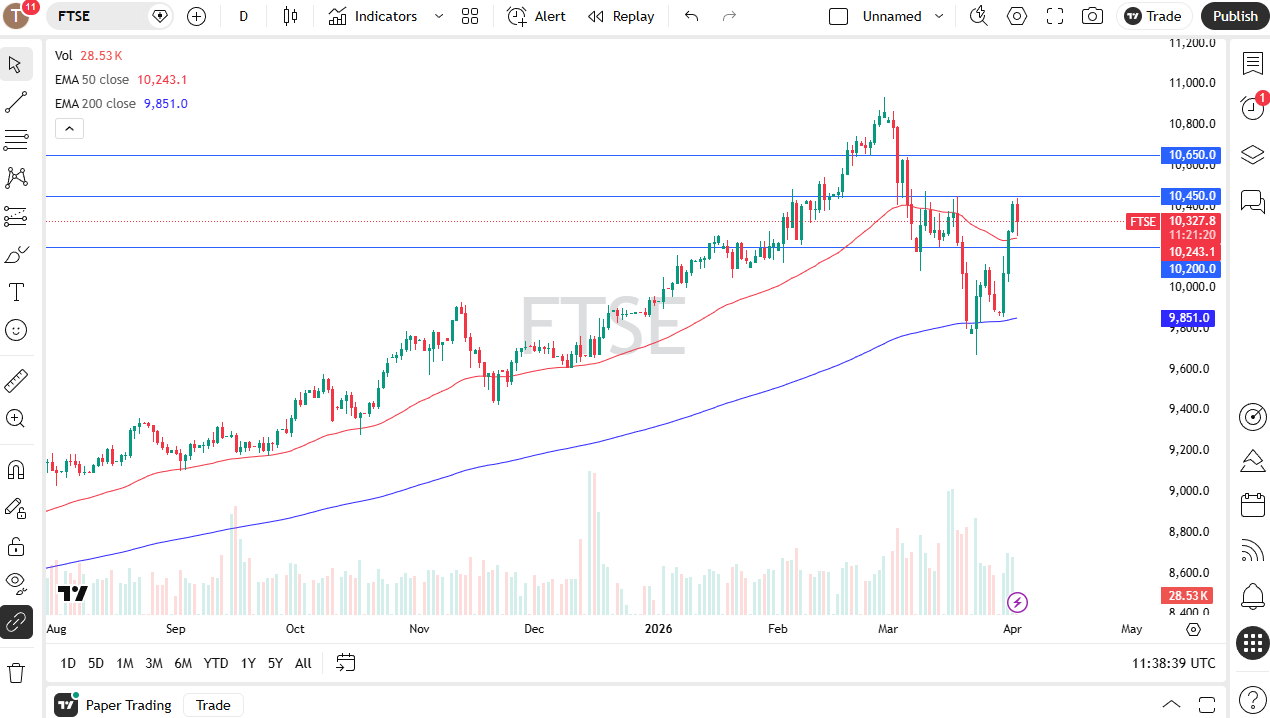The image size is (1270, 718).
Task: Toggle lock all drawing tools
Action: pos(16,546)
